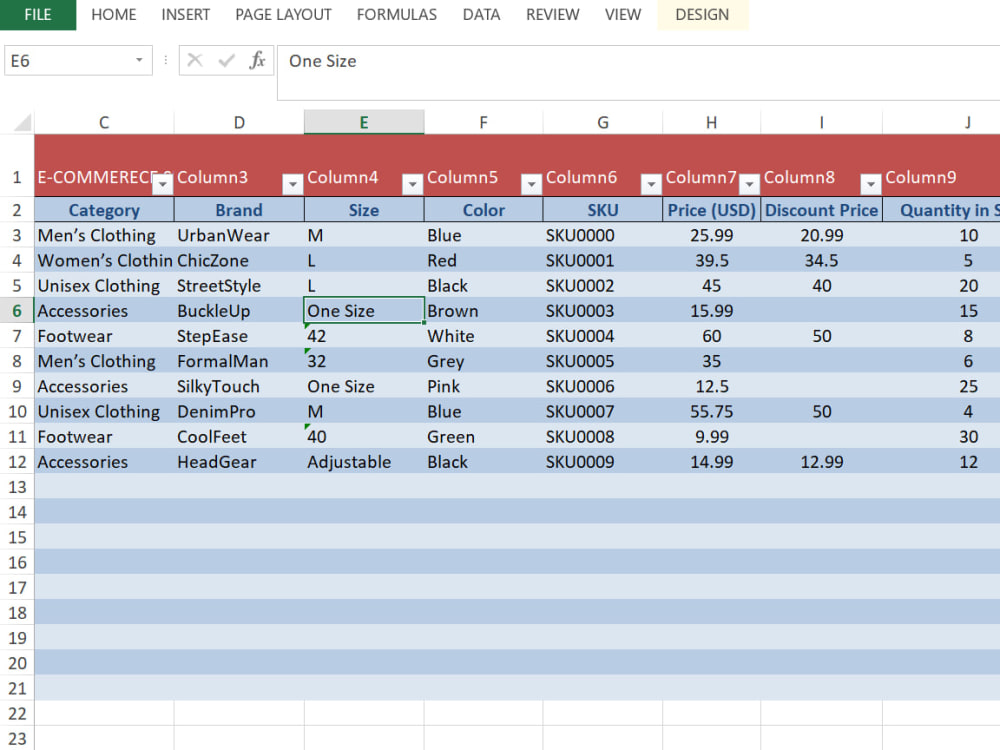
Task: Select the Category header cell
Action: [104, 210]
